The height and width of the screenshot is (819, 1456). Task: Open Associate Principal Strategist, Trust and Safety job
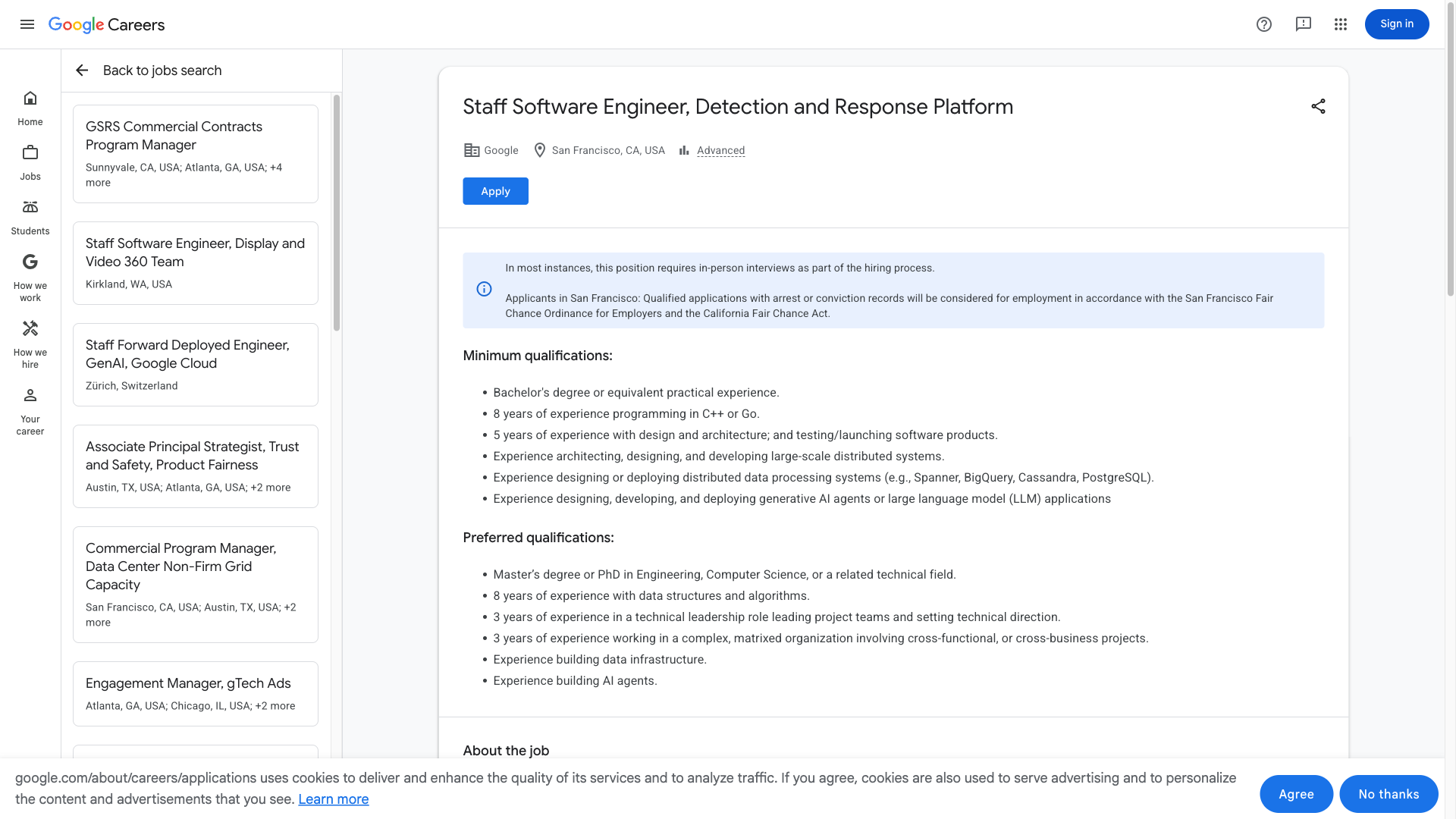coord(196,466)
